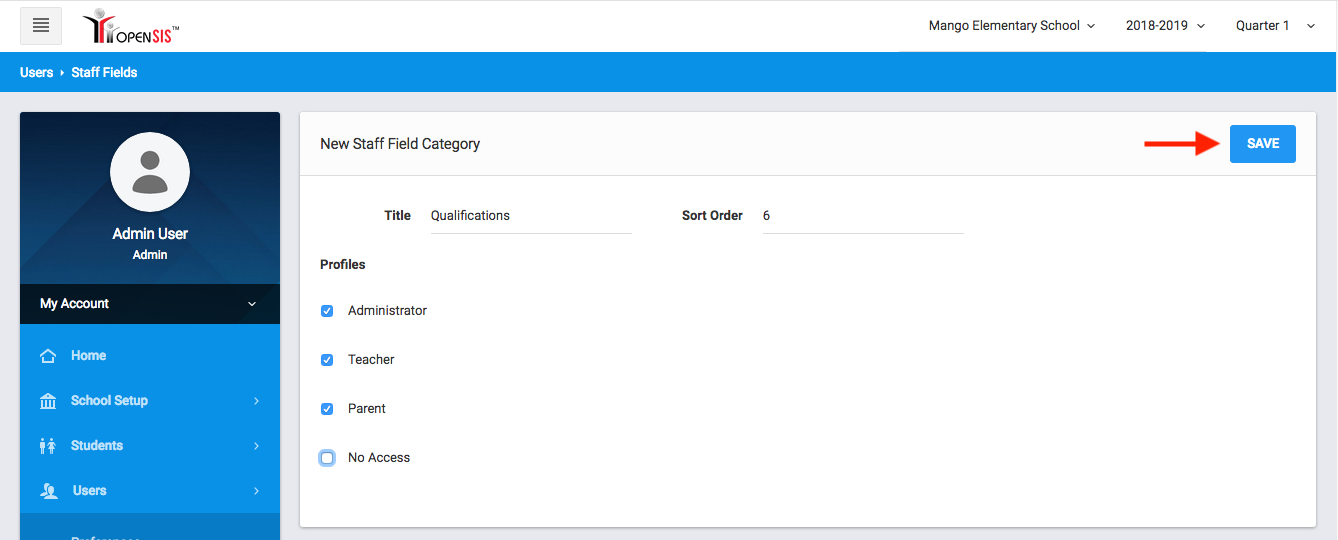
Task: Save the new staff field category
Action: (x=1262, y=144)
